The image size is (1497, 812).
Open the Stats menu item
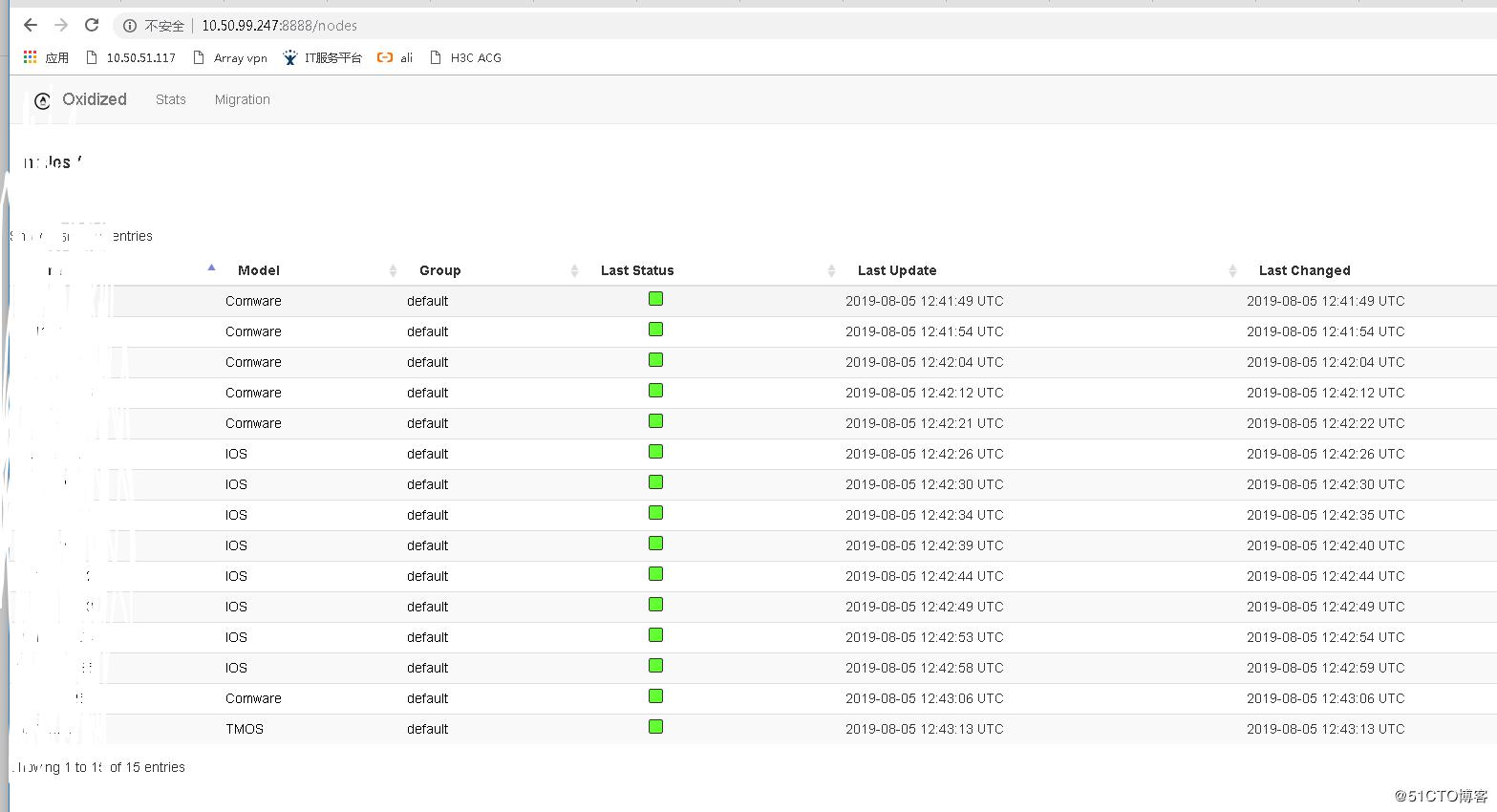(x=171, y=99)
